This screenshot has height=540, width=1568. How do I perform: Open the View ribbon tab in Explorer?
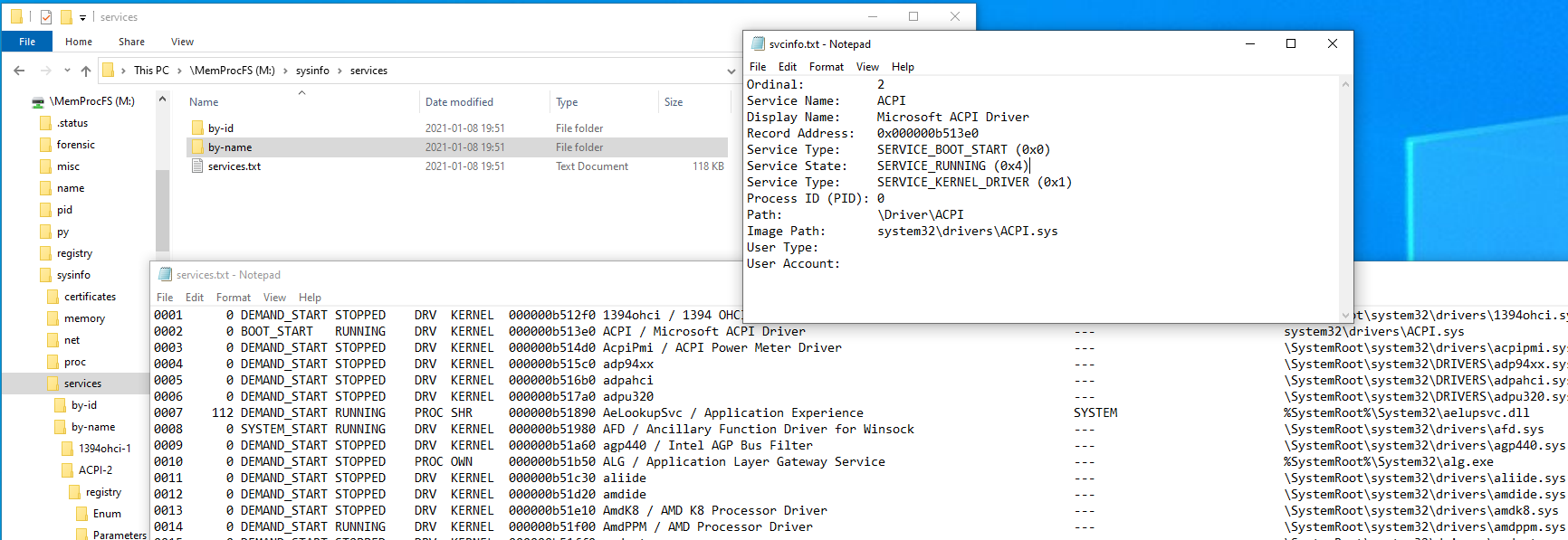click(x=182, y=42)
